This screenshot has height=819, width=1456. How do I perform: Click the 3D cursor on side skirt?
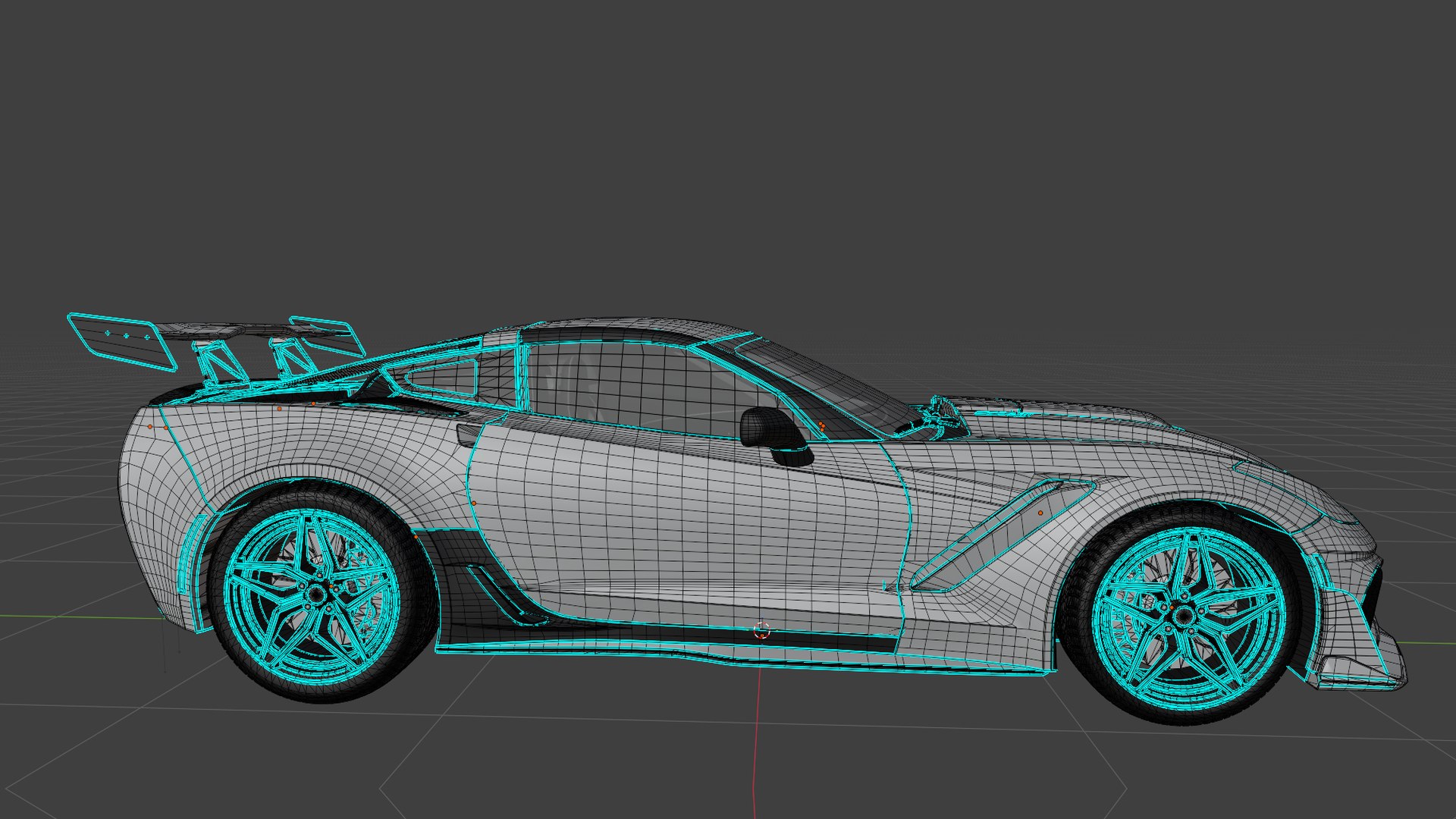tap(761, 630)
